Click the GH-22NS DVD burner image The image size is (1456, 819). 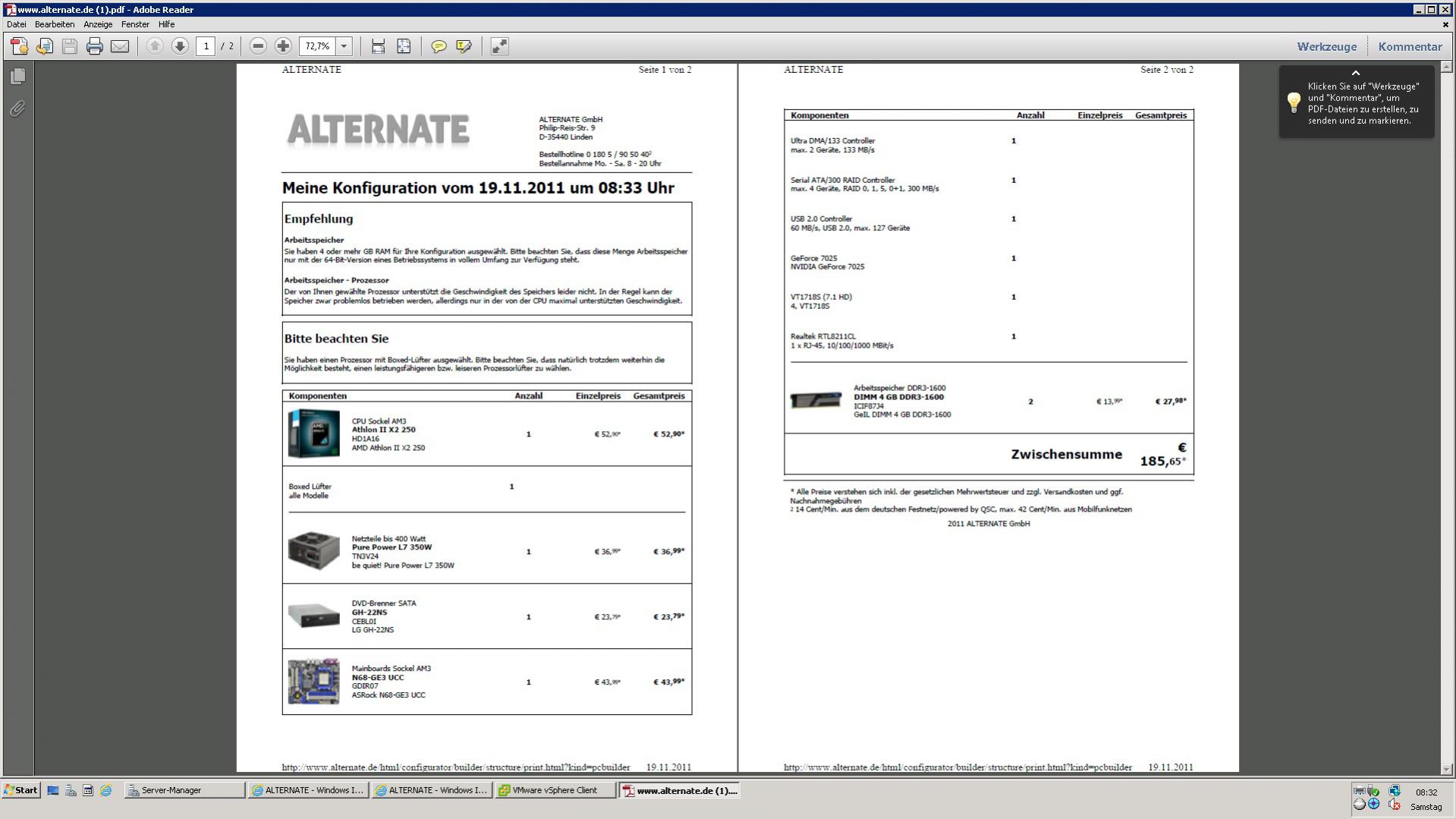pos(314,616)
